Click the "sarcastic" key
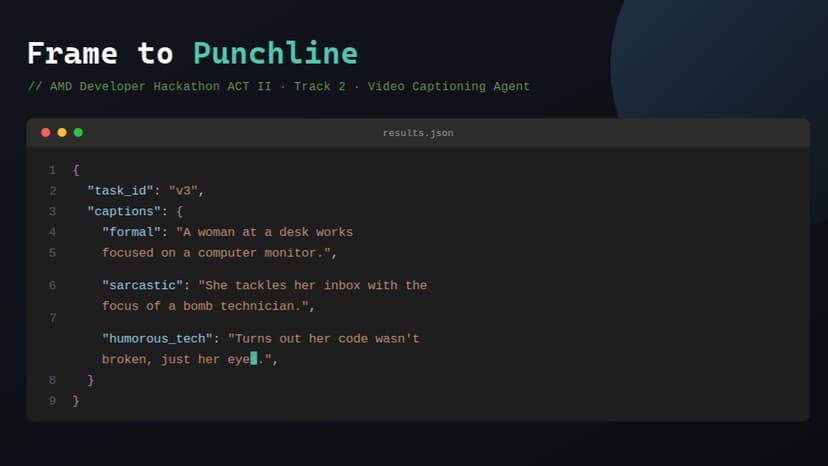Screen dimensions: 828x466 pyautogui.click(x=143, y=285)
